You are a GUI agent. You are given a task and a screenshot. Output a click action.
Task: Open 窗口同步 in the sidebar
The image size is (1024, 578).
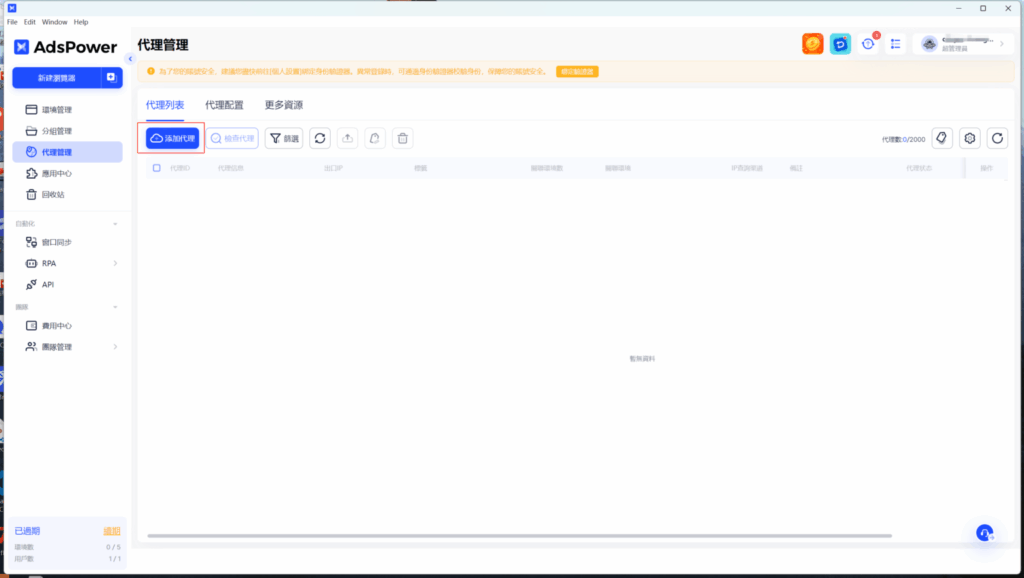[x=67, y=242]
